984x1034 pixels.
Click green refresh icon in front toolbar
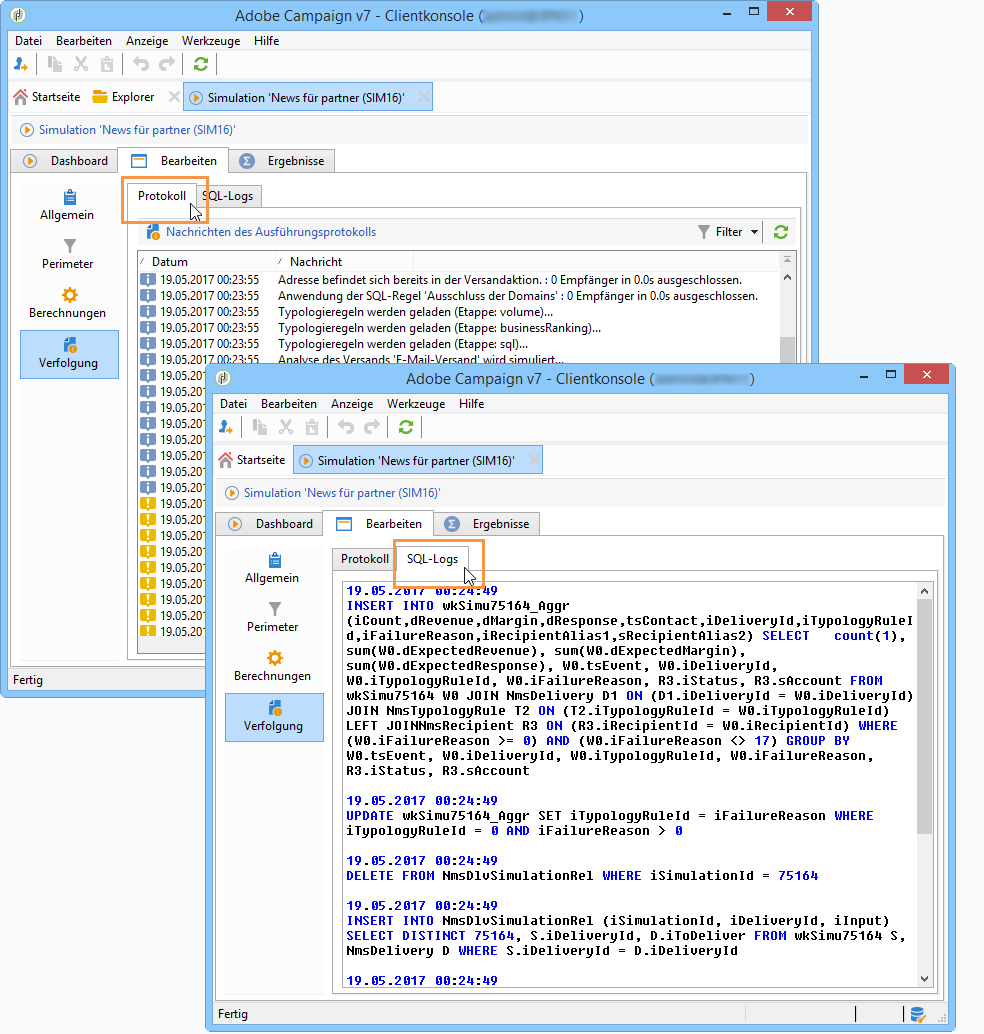pyautogui.click(x=405, y=427)
